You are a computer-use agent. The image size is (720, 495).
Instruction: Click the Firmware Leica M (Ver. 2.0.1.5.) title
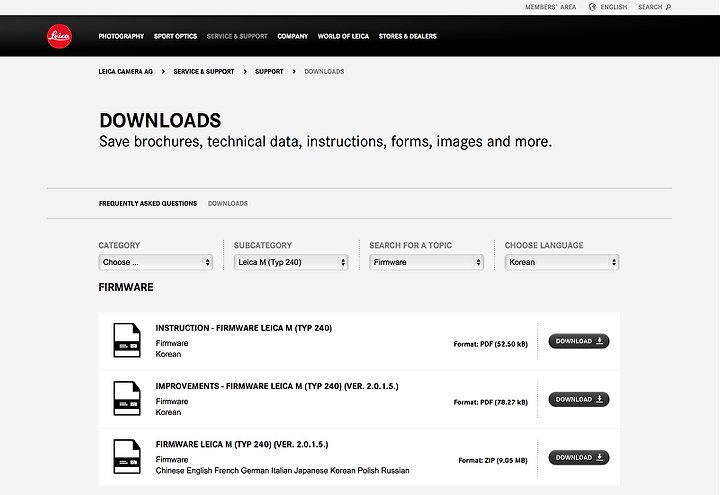coord(242,444)
